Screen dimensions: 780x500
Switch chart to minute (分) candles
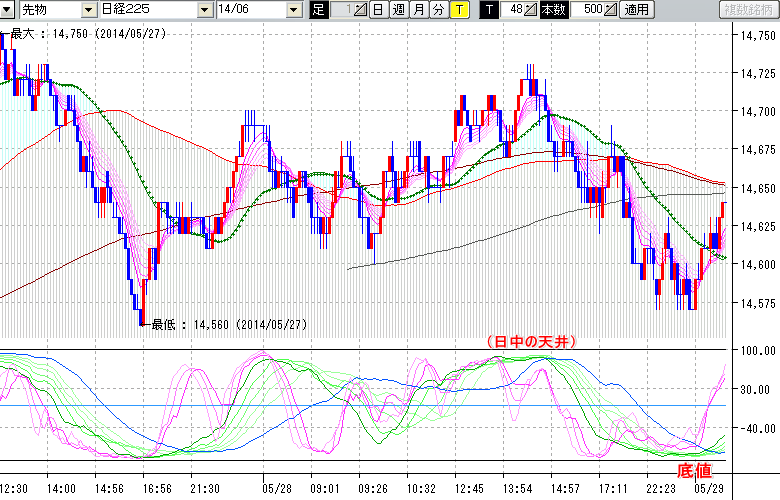click(x=437, y=10)
